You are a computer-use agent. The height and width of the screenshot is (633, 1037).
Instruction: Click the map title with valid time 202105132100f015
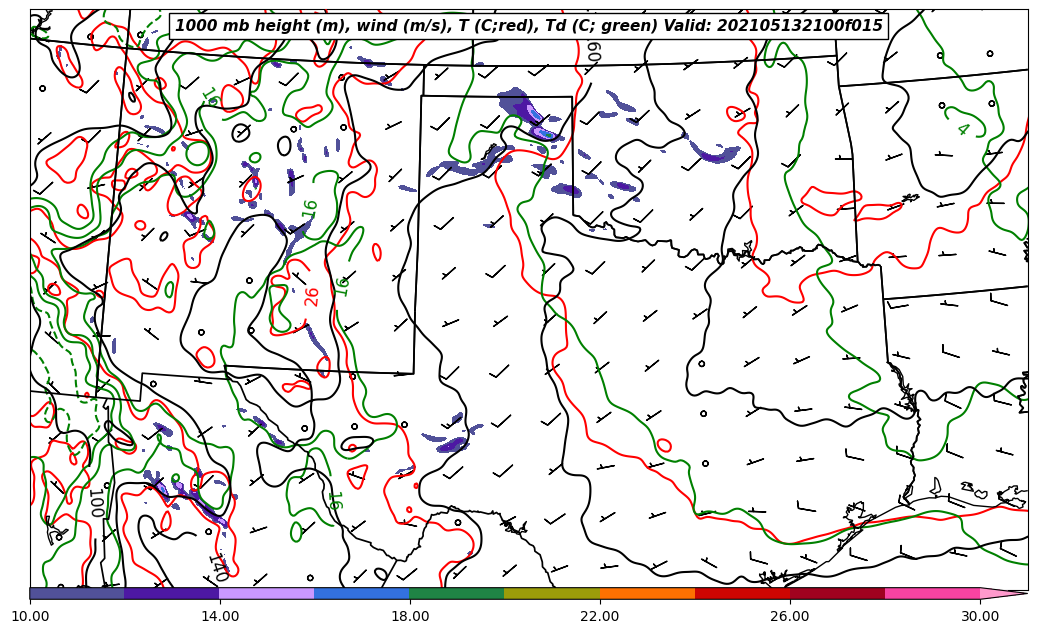[x=528, y=26]
